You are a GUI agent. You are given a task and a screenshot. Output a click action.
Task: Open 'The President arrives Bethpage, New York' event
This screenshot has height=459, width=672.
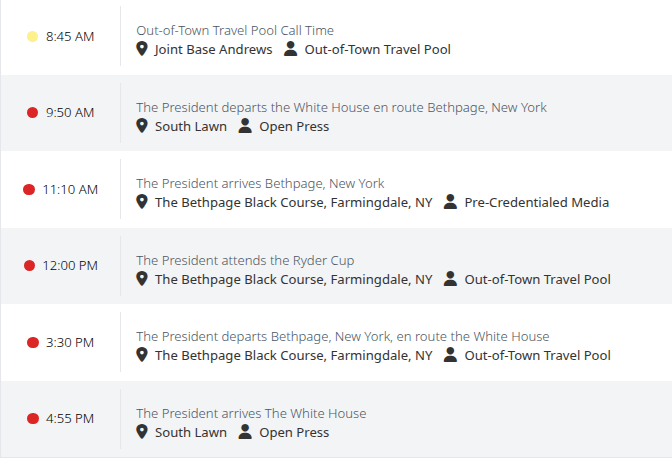coord(260,183)
